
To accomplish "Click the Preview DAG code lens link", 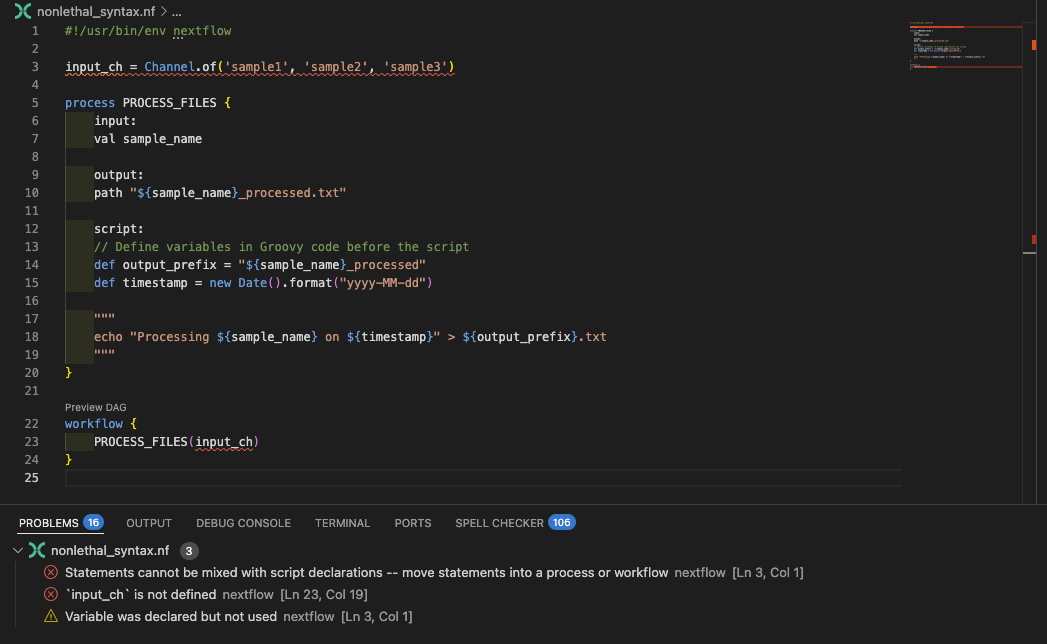I will tap(96, 407).
